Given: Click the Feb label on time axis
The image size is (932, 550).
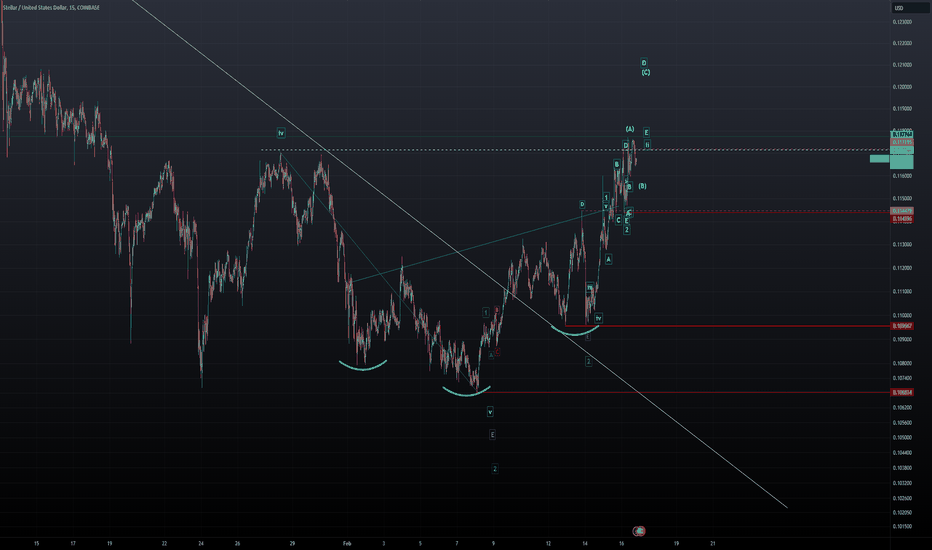Looking at the screenshot, I should coord(347,543).
